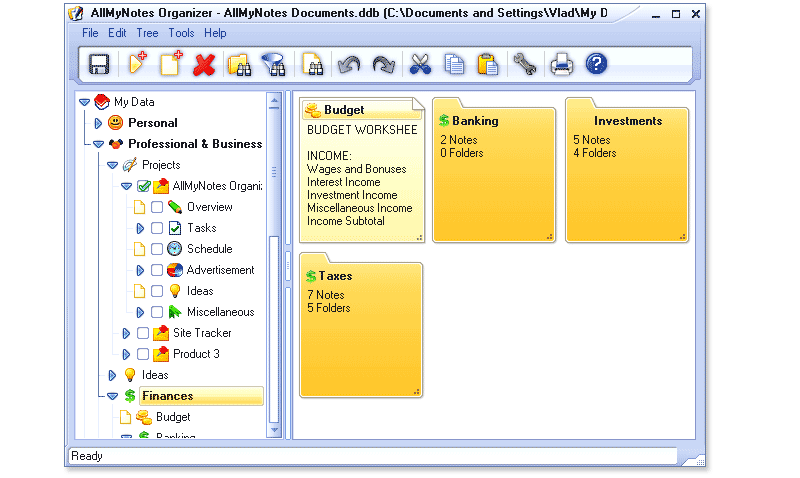Expand the Product 3 node
This screenshot has width=800, height=478.
[x=127, y=354]
